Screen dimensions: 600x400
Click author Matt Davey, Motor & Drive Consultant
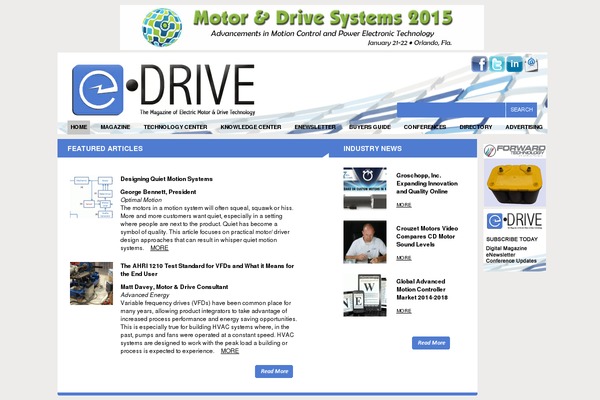click(174, 287)
